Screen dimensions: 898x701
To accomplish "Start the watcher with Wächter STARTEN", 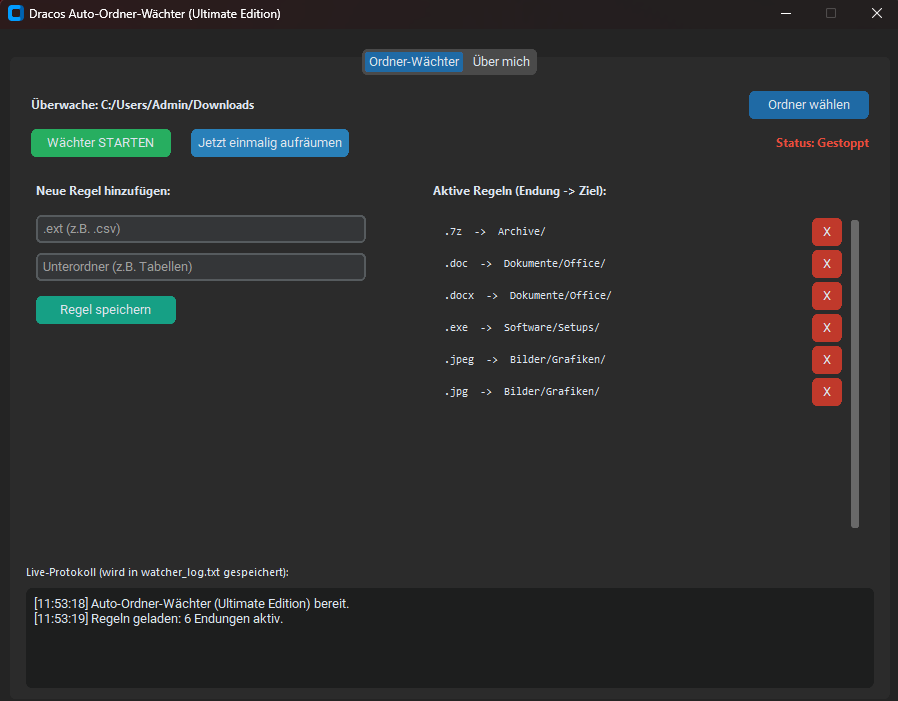I will tap(101, 143).
